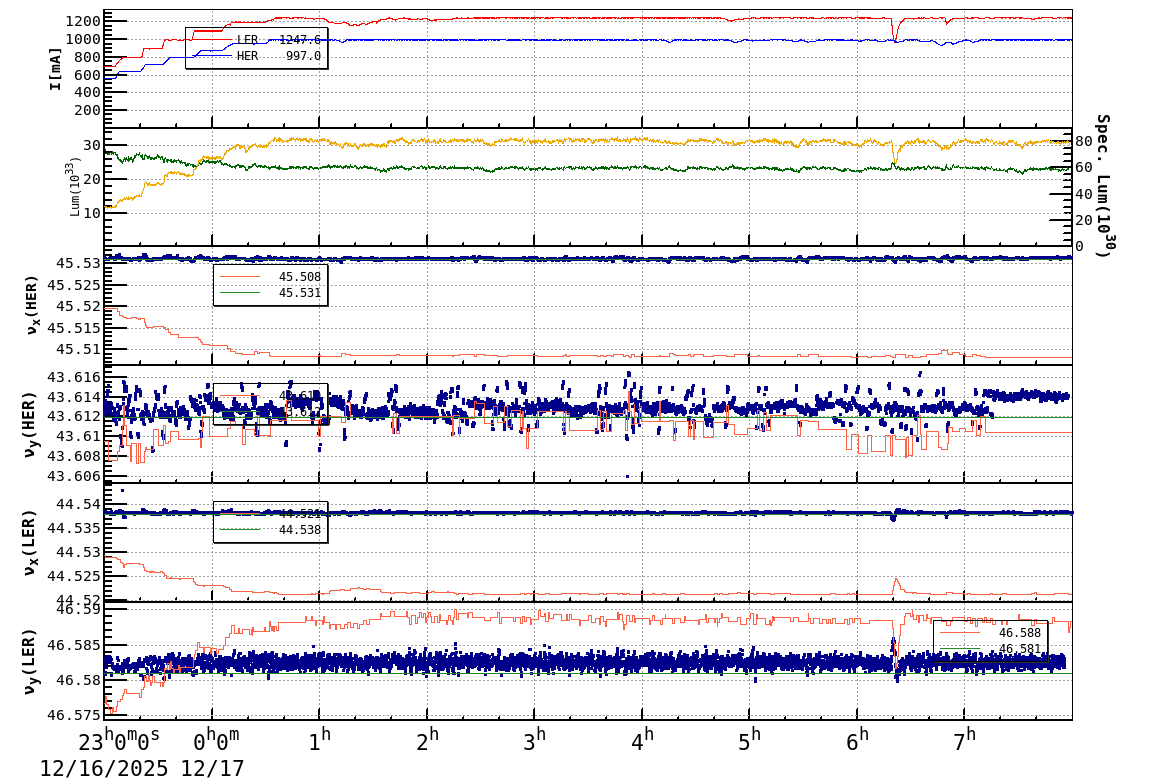The width and height of the screenshot is (1154, 782).
Task: Click the 10 tick on Lum axis
Action: coord(92,213)
